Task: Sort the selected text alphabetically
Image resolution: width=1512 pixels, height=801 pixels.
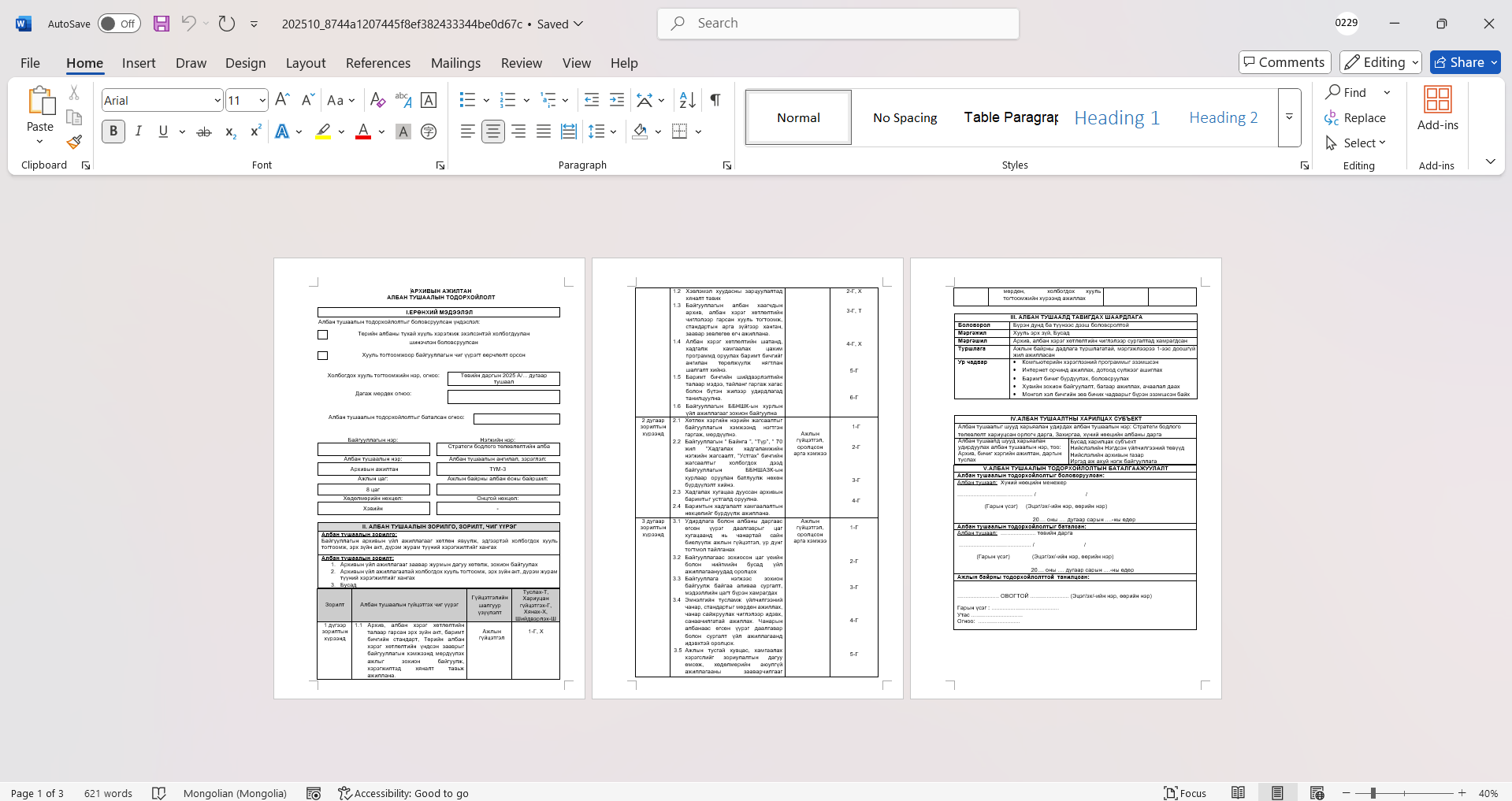Action: [687, 100]
